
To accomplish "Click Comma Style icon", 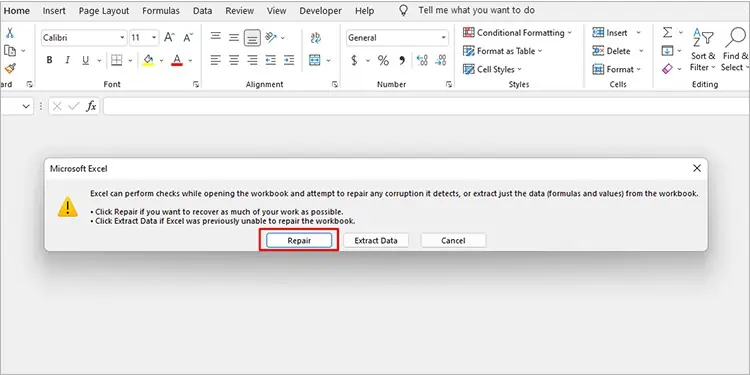I will (402, 60).
